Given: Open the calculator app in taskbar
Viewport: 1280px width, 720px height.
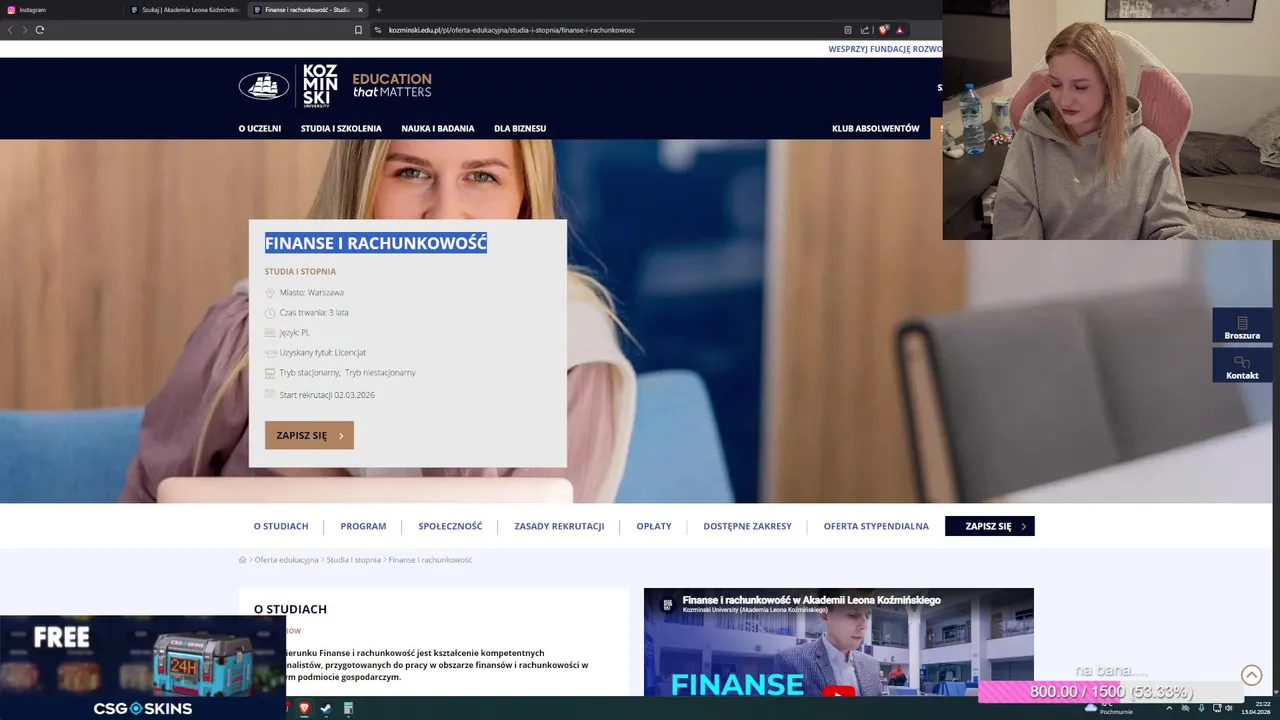Looking at the screenshot, I should (348, 708).
